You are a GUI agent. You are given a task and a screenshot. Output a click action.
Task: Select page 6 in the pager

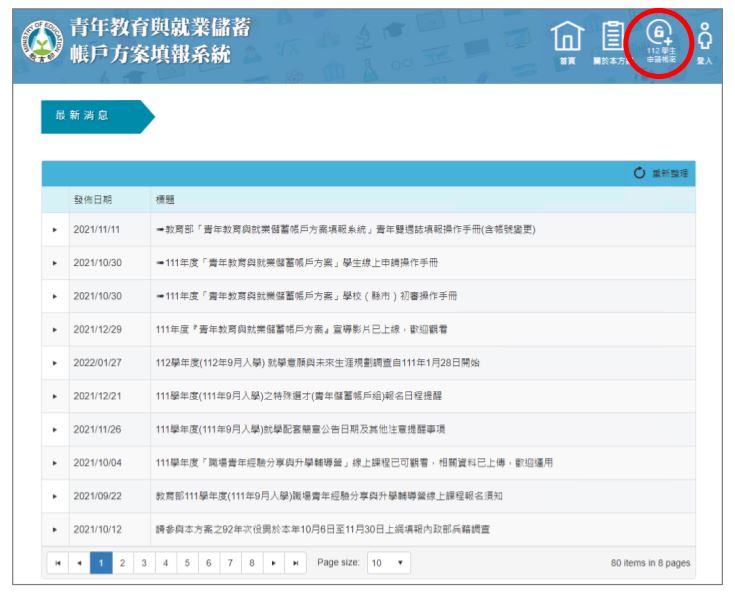pos(209,563)
